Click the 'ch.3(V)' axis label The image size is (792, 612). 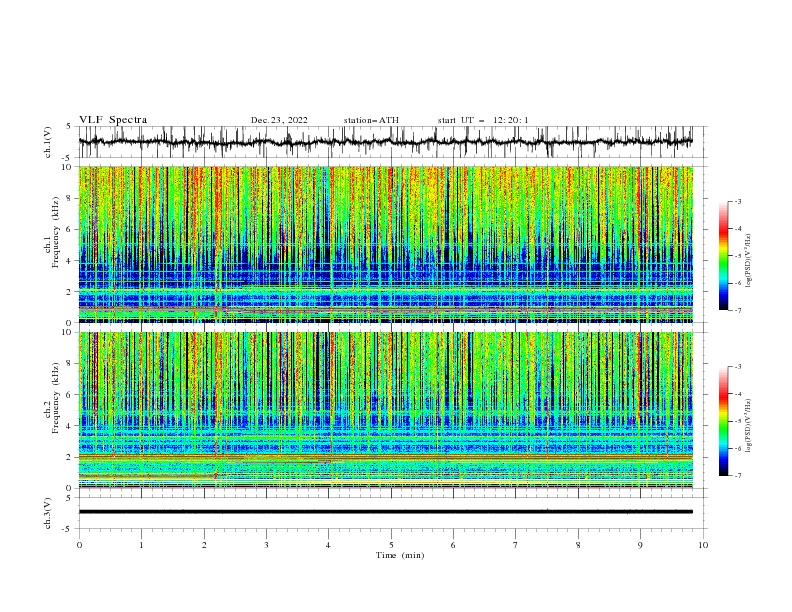point(48,513)
